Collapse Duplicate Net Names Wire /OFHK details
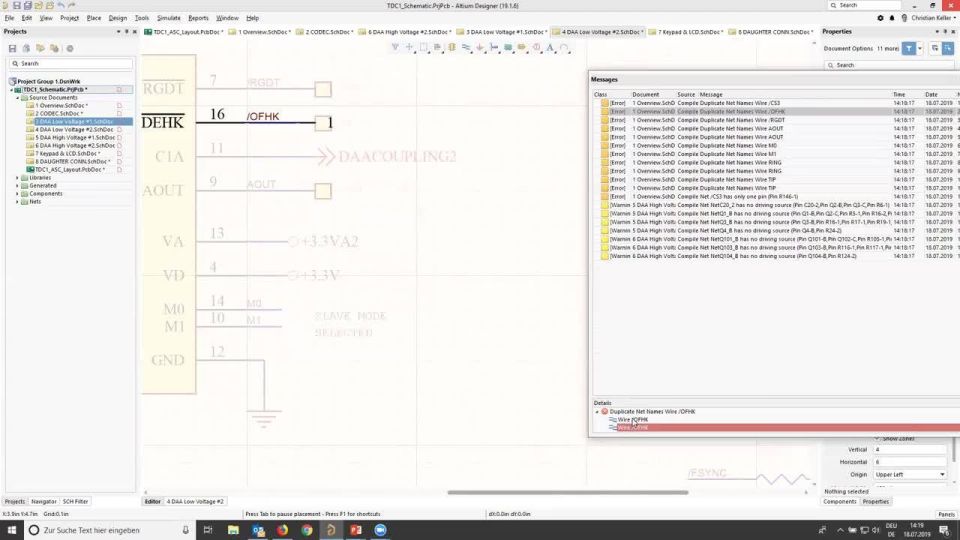Viewport: 960px width, 540px height. 597,412
